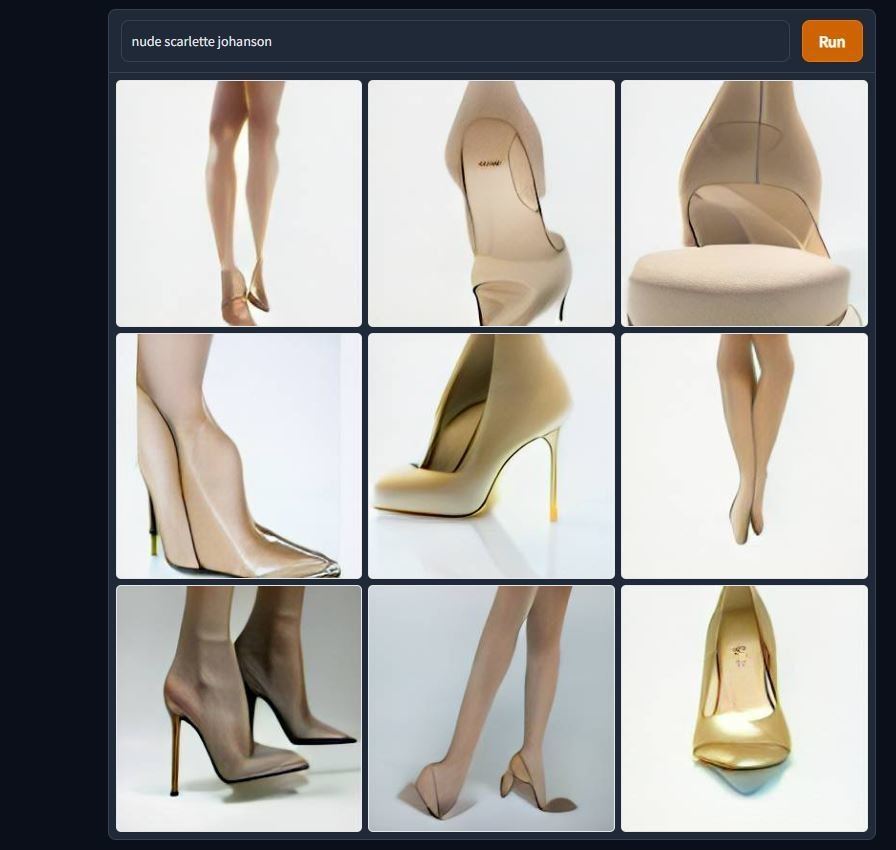View the walking legs on gray-blue background

tap(491, 708)
